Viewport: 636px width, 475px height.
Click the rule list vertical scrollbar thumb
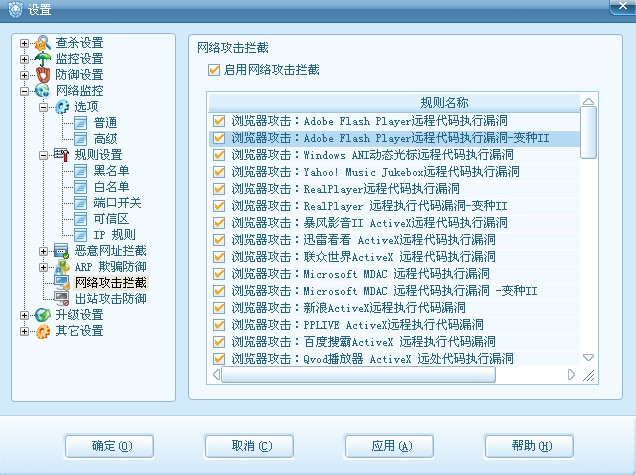coord(588,132)
